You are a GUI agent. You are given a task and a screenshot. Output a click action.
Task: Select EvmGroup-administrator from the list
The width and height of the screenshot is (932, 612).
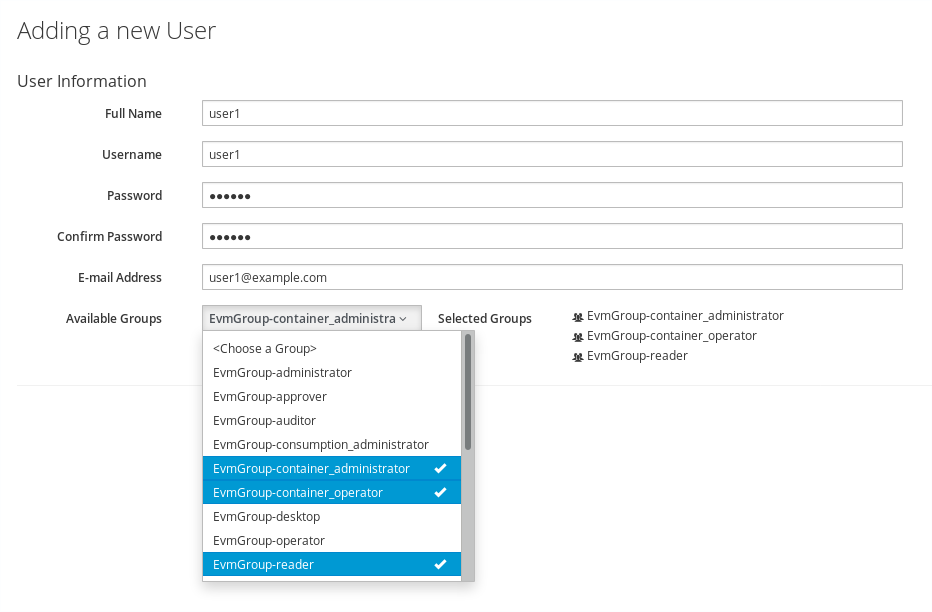(282, 373)
